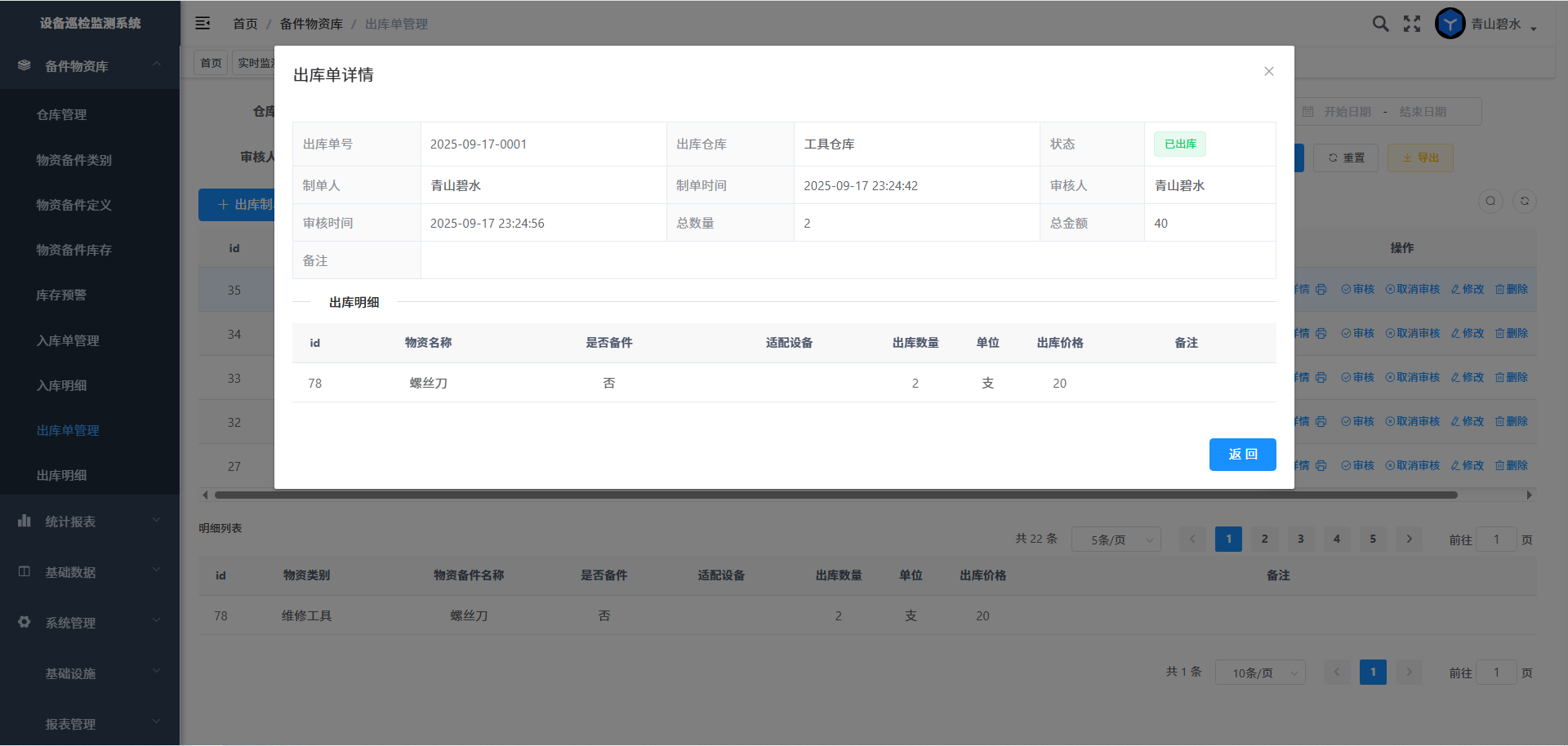Click the table refresh icon
The height and width of the screenshot is (746, 1568).
click(x=1524, y=202)
